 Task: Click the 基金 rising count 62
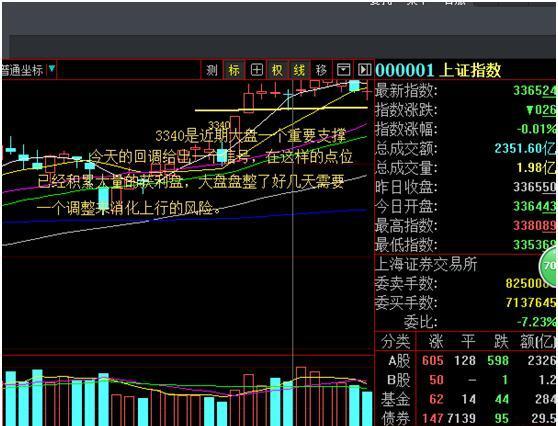click(x=436, y=399)
